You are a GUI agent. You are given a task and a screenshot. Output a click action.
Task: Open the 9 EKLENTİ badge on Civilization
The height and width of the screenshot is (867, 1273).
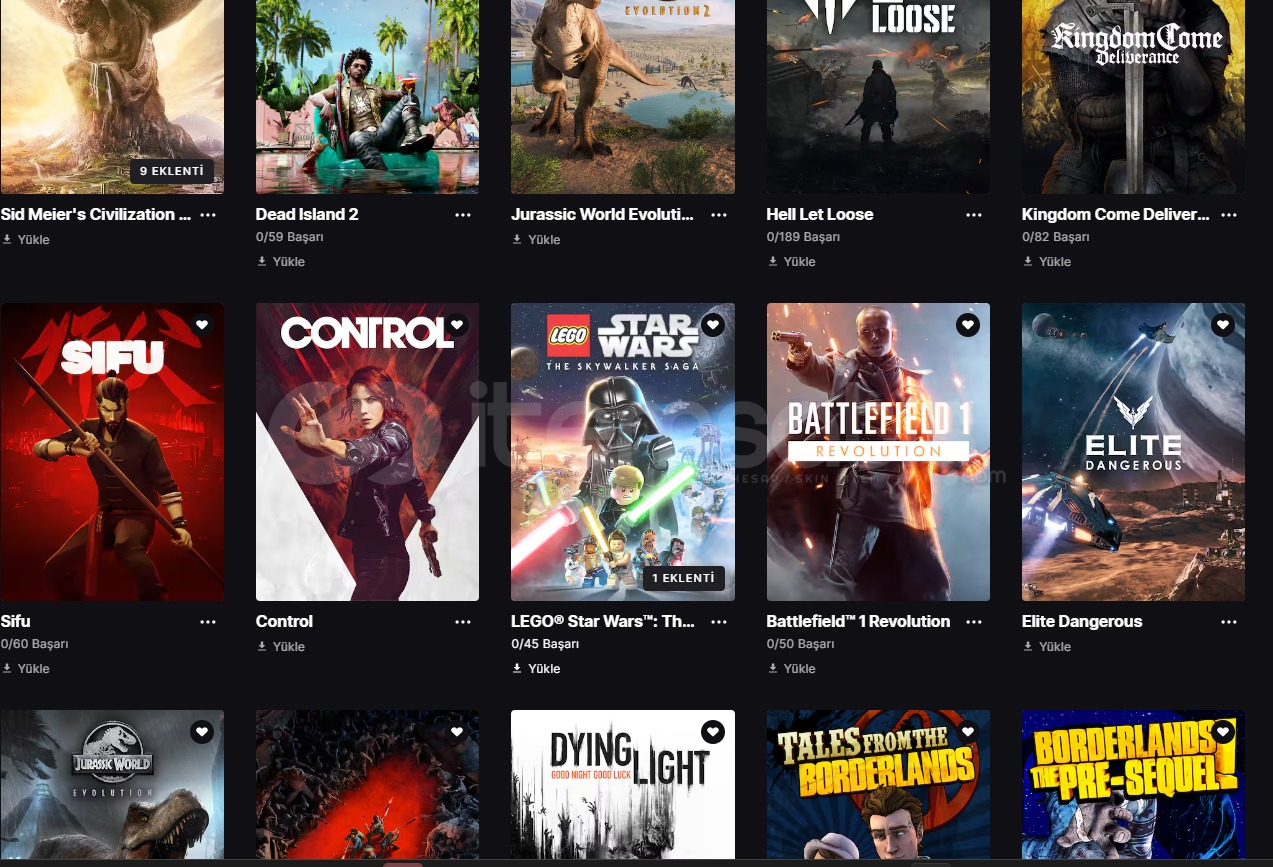(x=171, y=171)
